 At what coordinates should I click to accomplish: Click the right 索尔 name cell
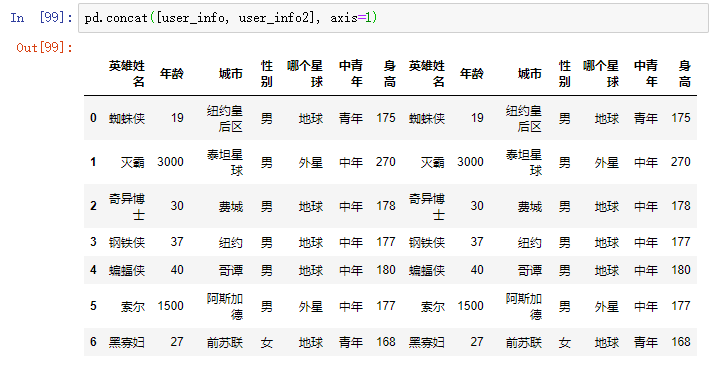(432, 306)
